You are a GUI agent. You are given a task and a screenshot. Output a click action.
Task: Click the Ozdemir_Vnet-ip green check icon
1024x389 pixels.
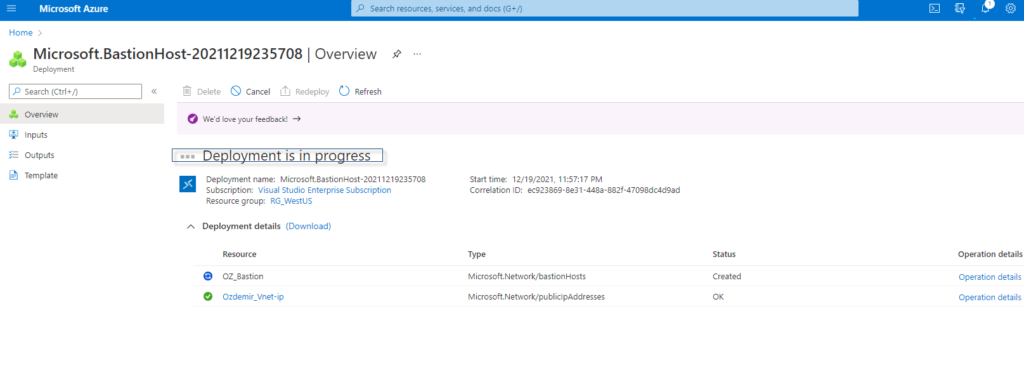click(x=208, y=296)
